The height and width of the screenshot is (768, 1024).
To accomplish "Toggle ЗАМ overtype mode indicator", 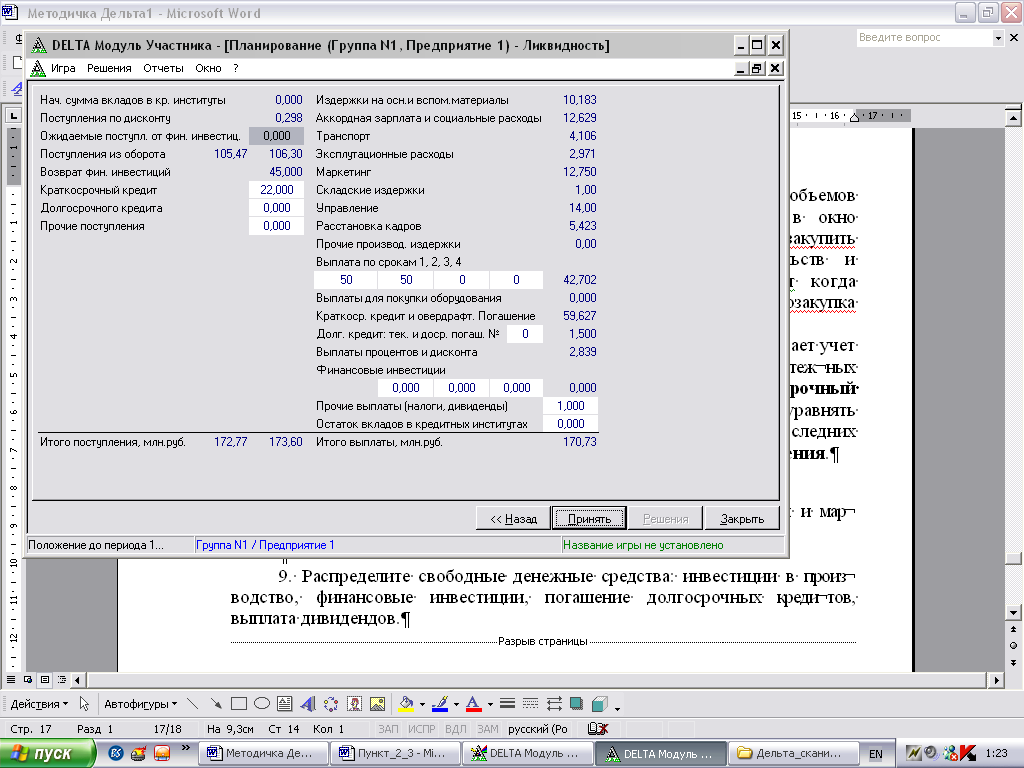I will coord(488,729).
